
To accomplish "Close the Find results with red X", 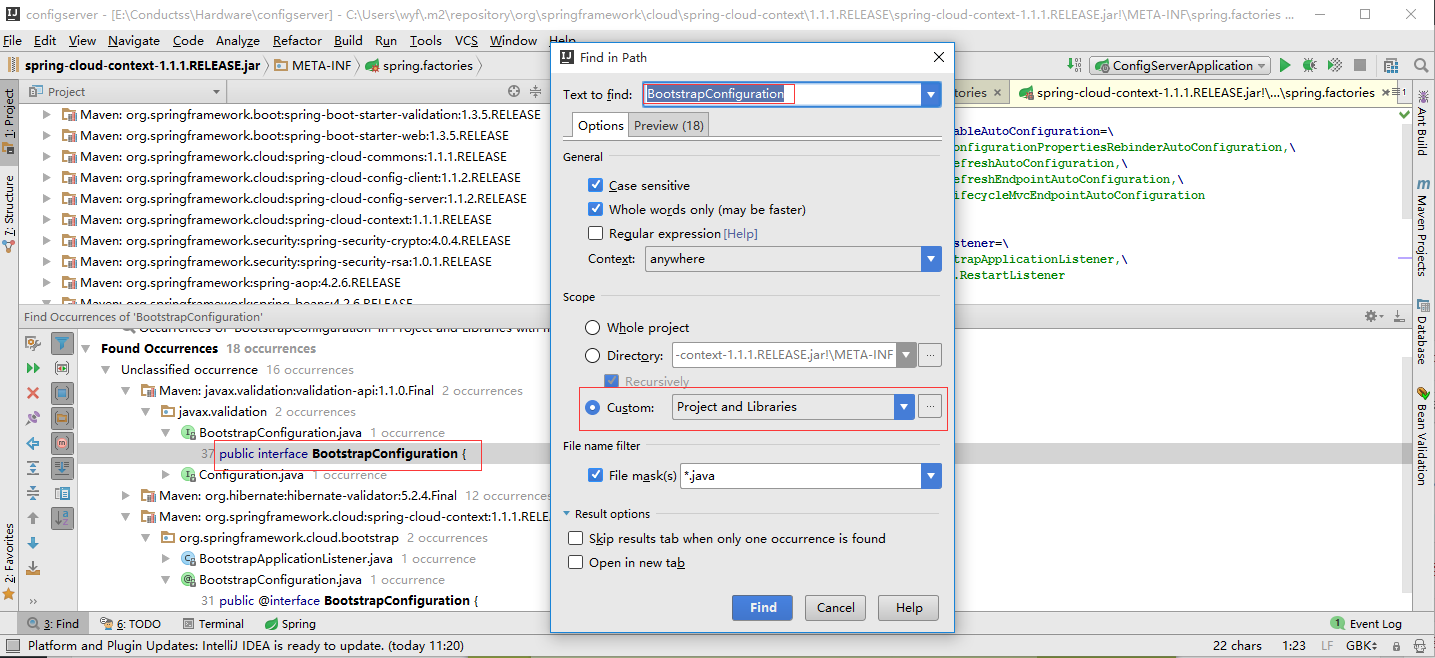I will (x=33, y=393).
